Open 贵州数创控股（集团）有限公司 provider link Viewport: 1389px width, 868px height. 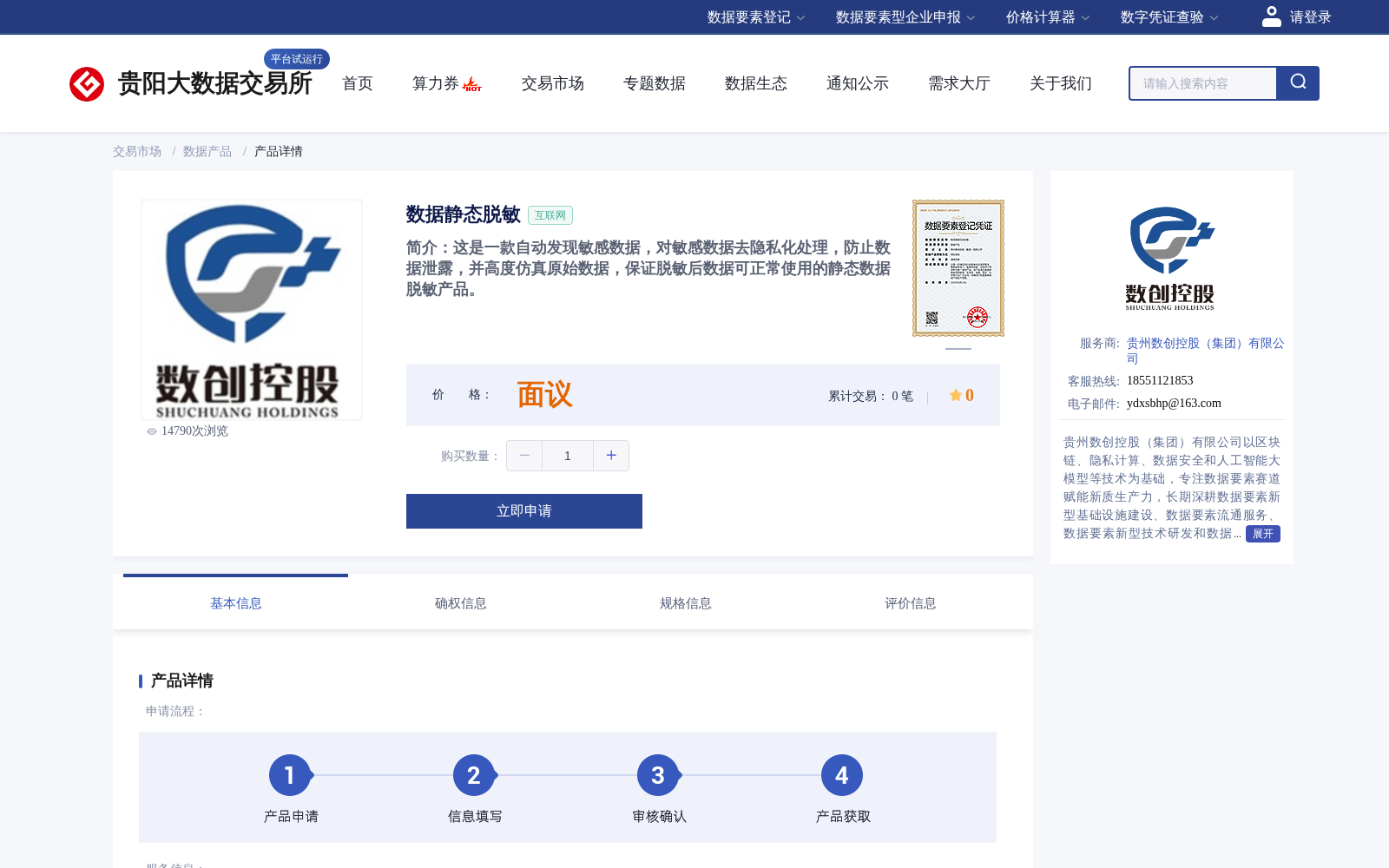(x=1205, y=351)
